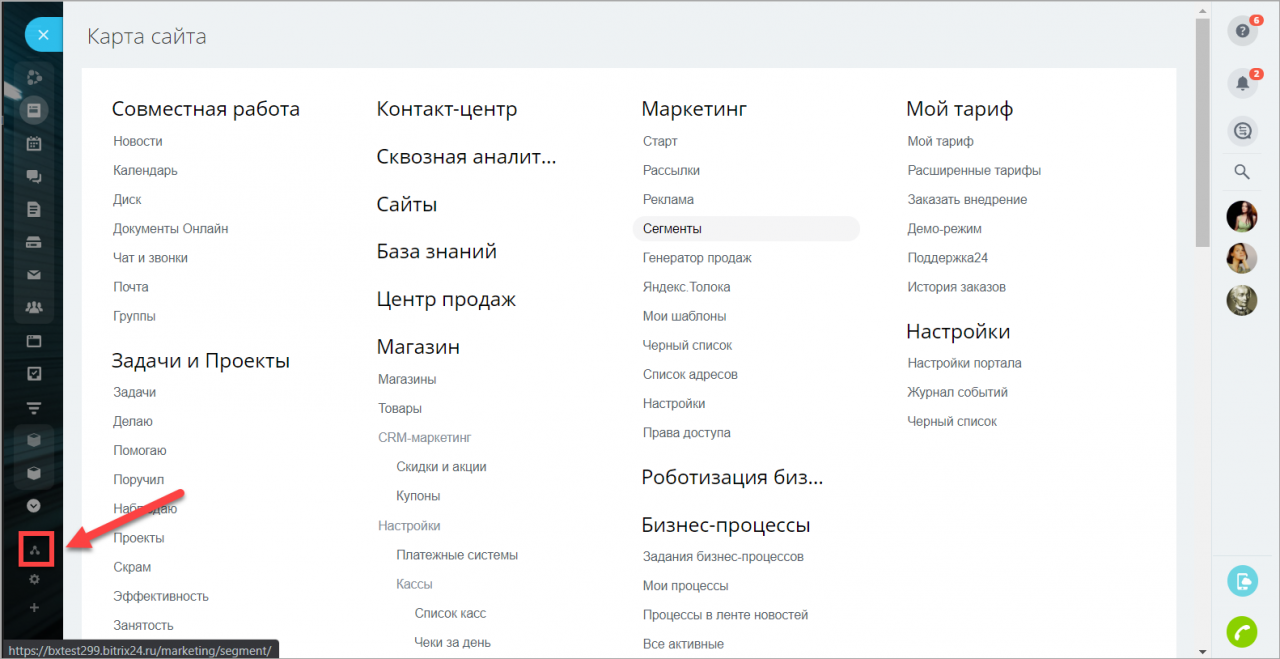1280x659 pixels.
Task: Open the База знаний section
Action: [x=437, y=251]
